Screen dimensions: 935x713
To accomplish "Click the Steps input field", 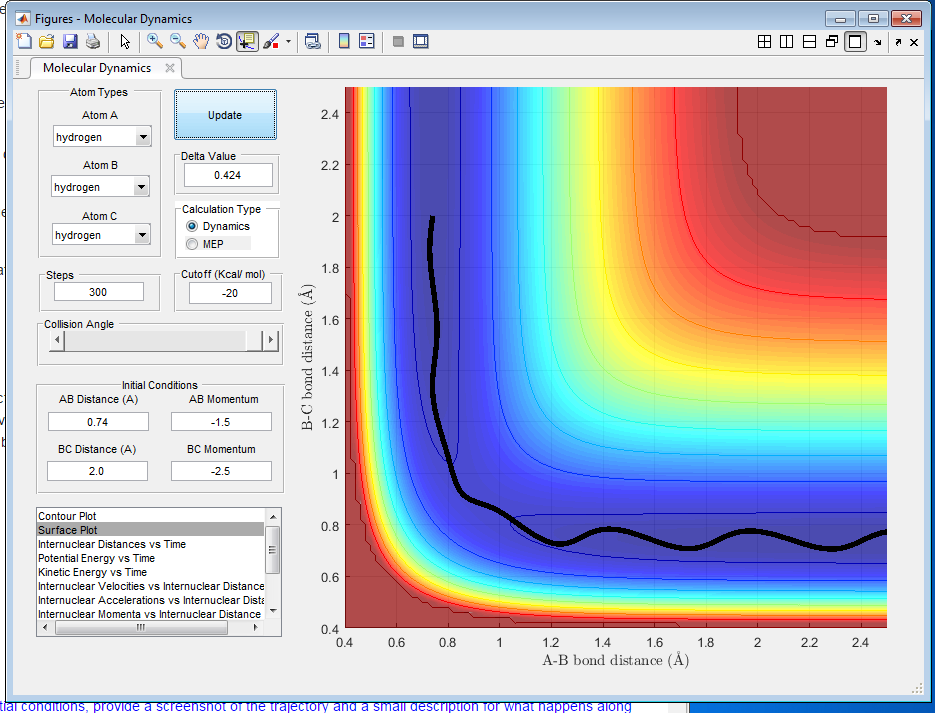I will click(x=99, y=292).
